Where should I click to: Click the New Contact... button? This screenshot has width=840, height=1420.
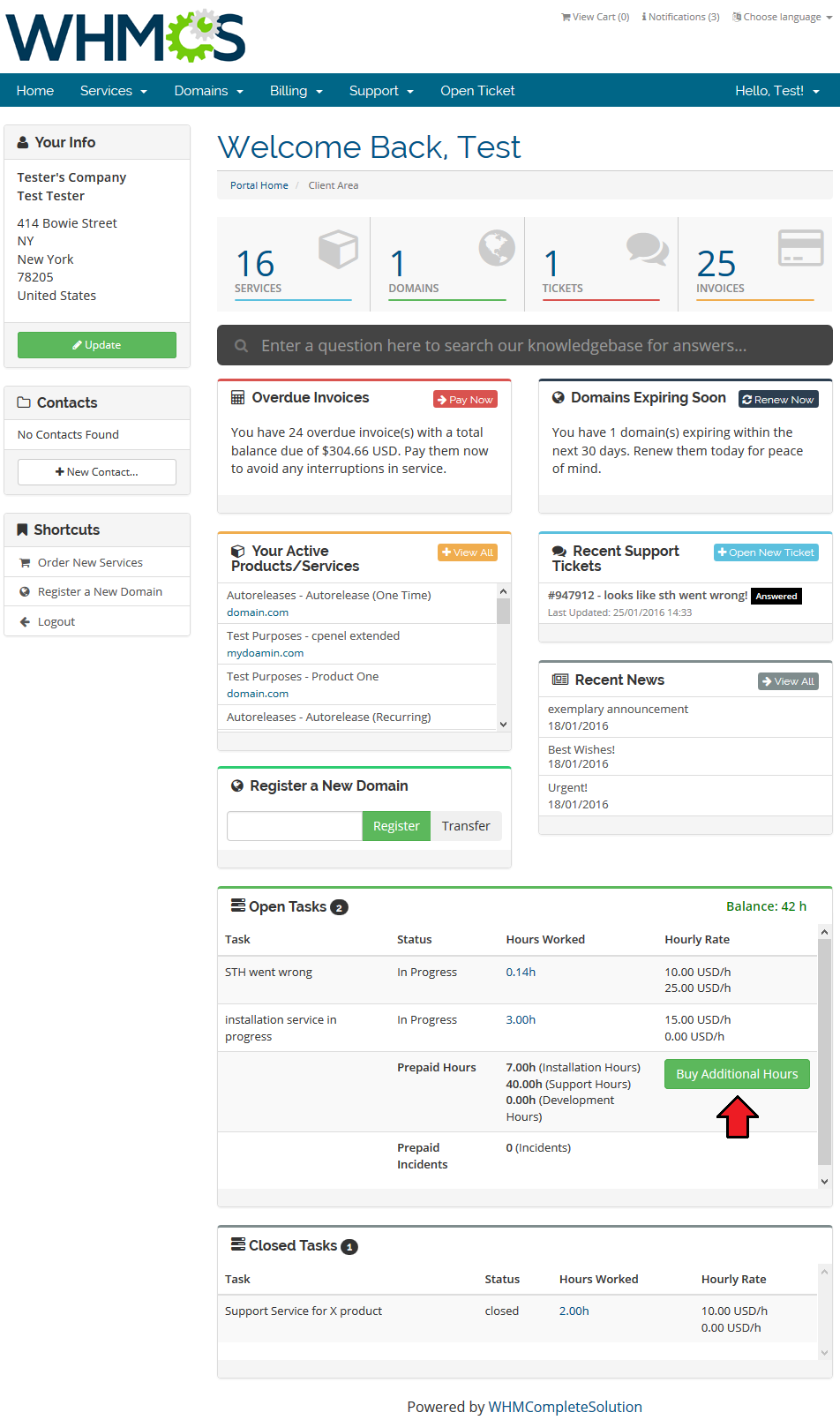(97, 472)
